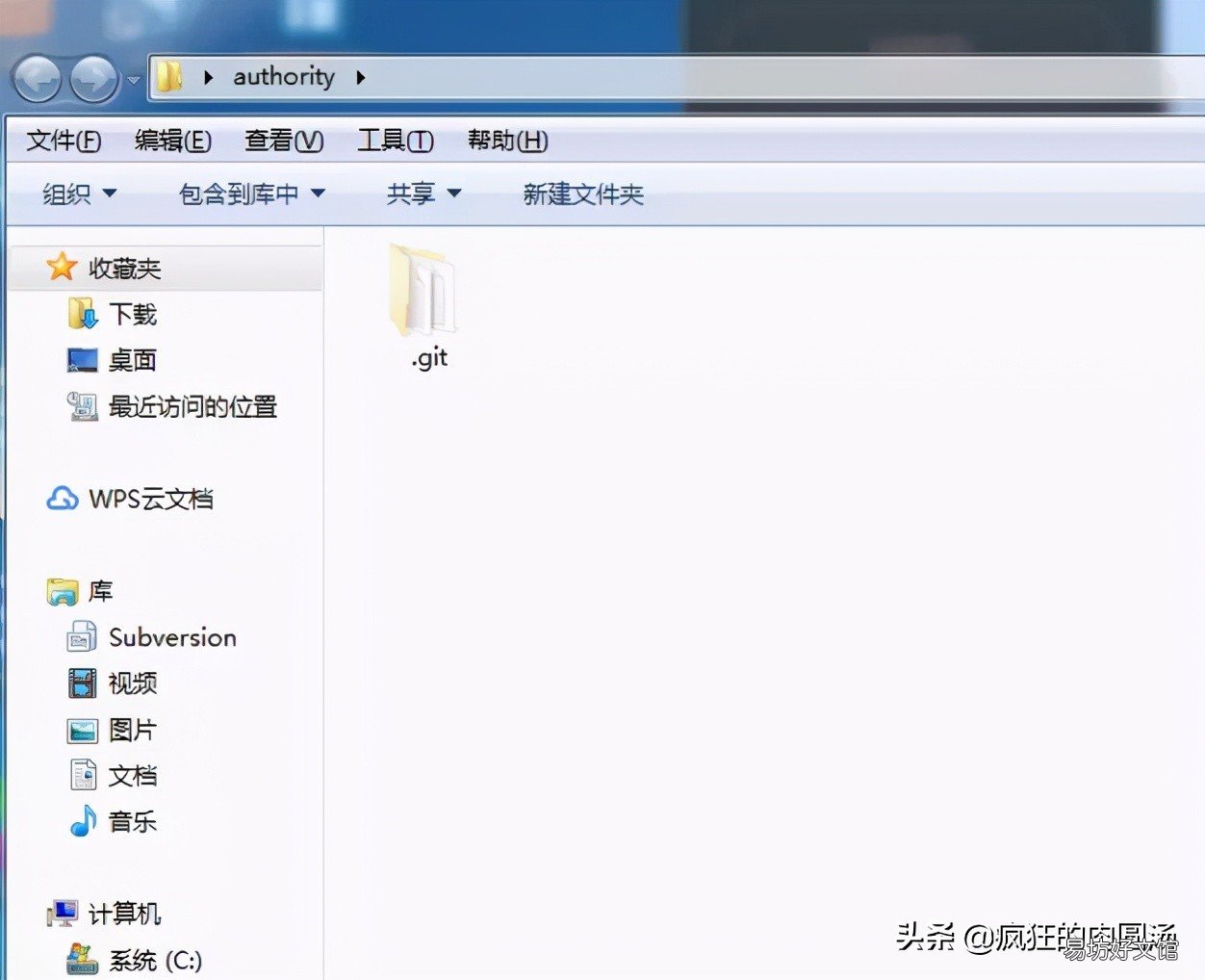
Task: Open 桌面 in the favorites list
Action: click(133, 360)
